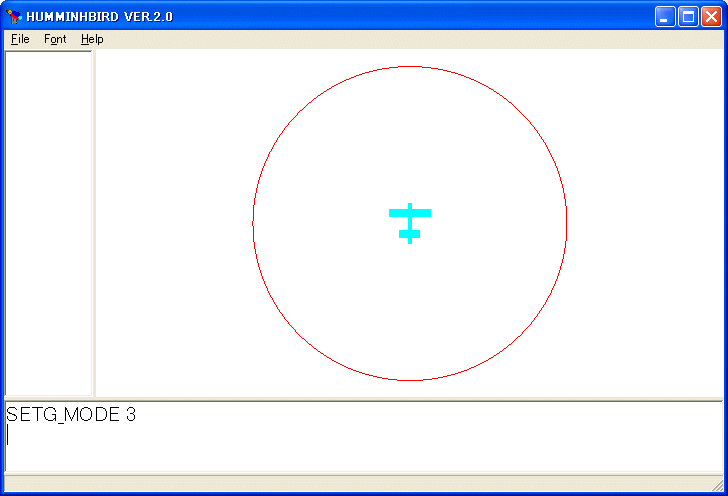
Task: Close the Humminhbird window
Action: tap(711, 17)
